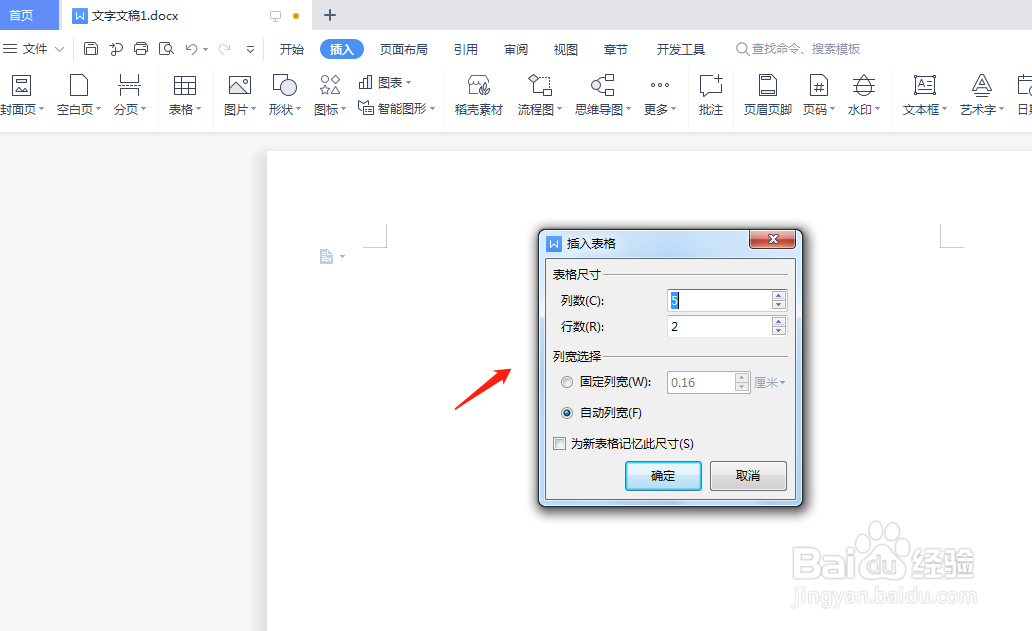Viewport: 1032px width, 631px height.
Task: Cancel the dialog with 取消
Action: (x=748, y=476)
